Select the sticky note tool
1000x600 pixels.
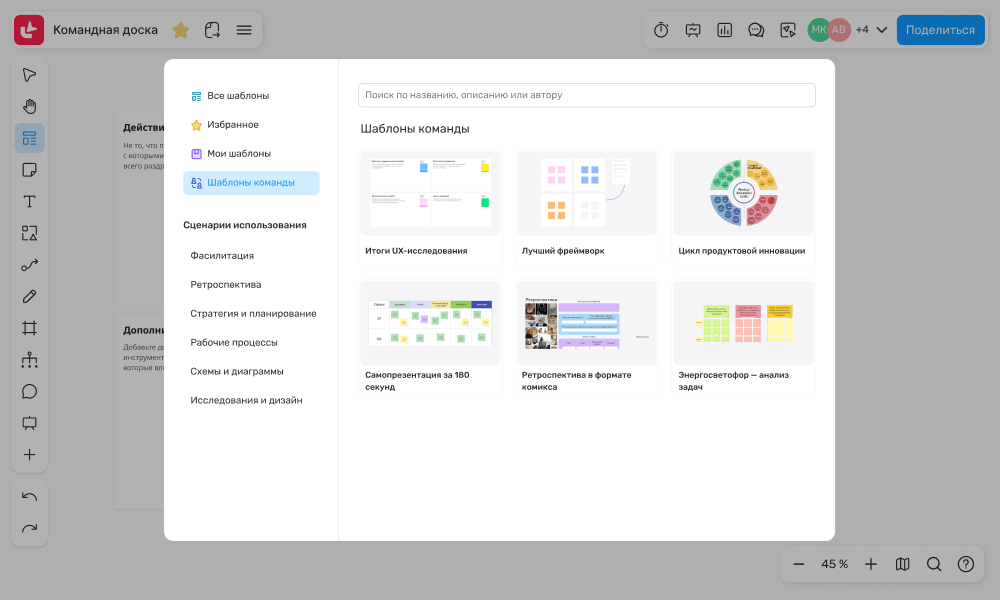coord(29,170)
